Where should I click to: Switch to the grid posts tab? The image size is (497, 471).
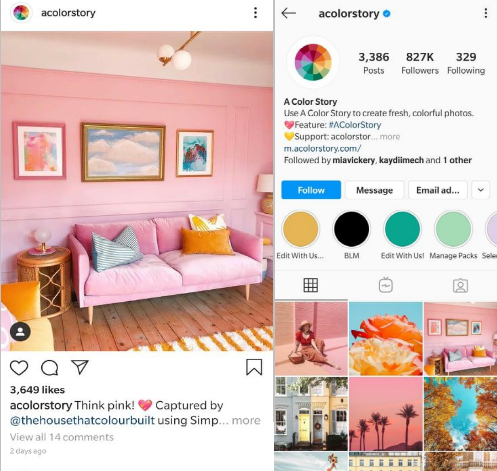click(x=311, y=285)
